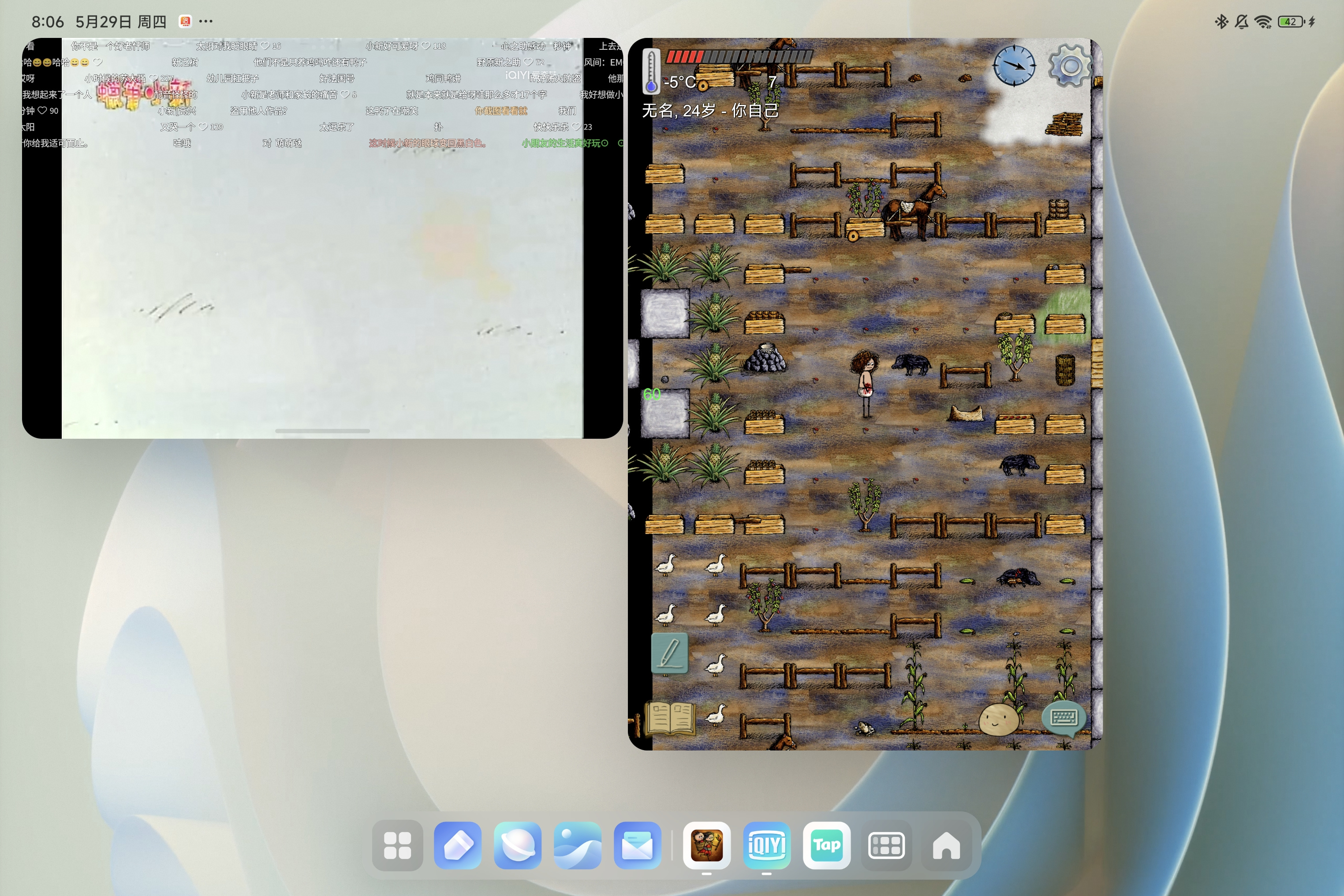Viewport: 1344px width, 896px height.
Task: Tap the Wi-Fi status icon
Action: point(1263,22)
